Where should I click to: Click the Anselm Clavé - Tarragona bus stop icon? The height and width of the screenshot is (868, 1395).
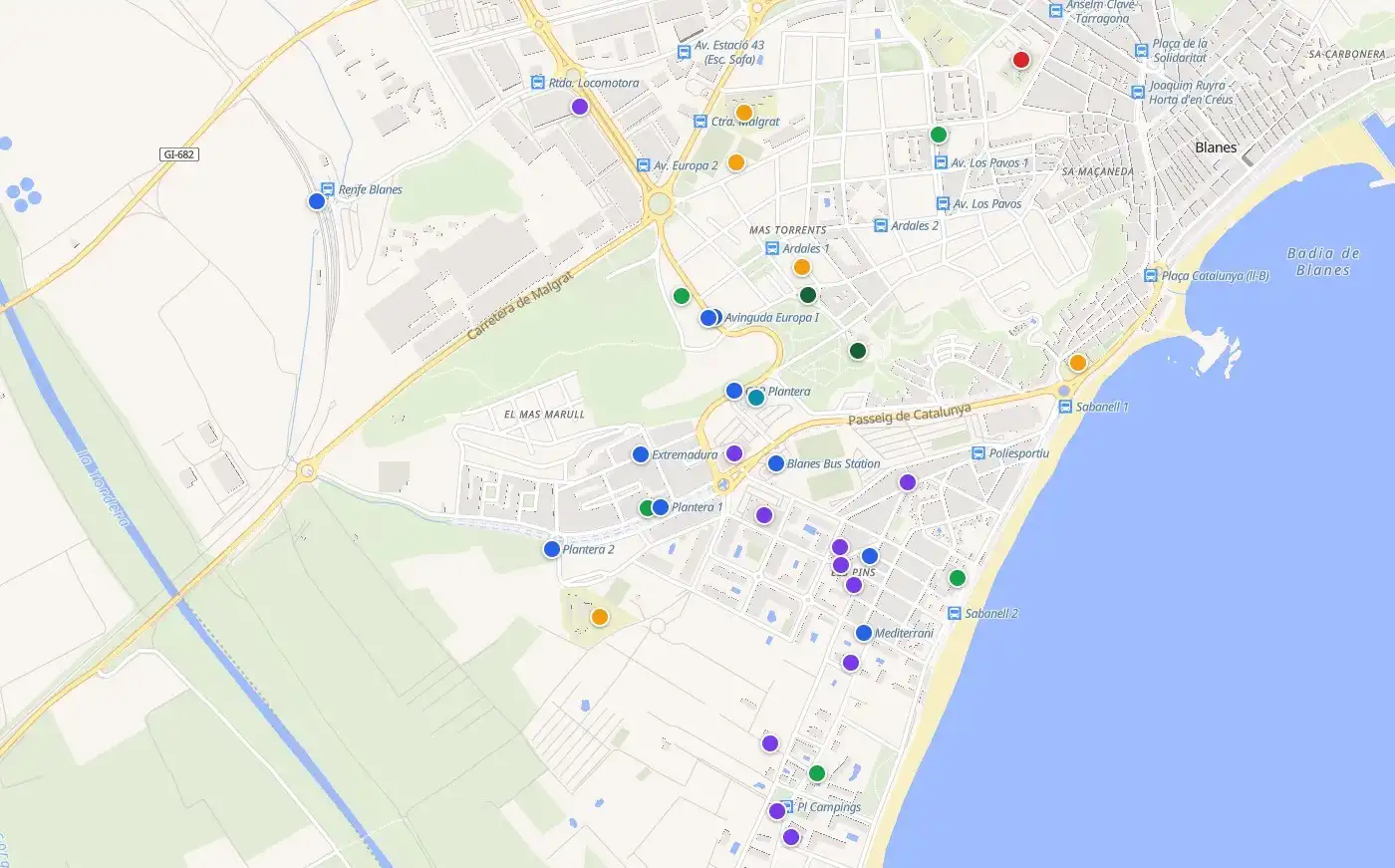click(1056, 11)
